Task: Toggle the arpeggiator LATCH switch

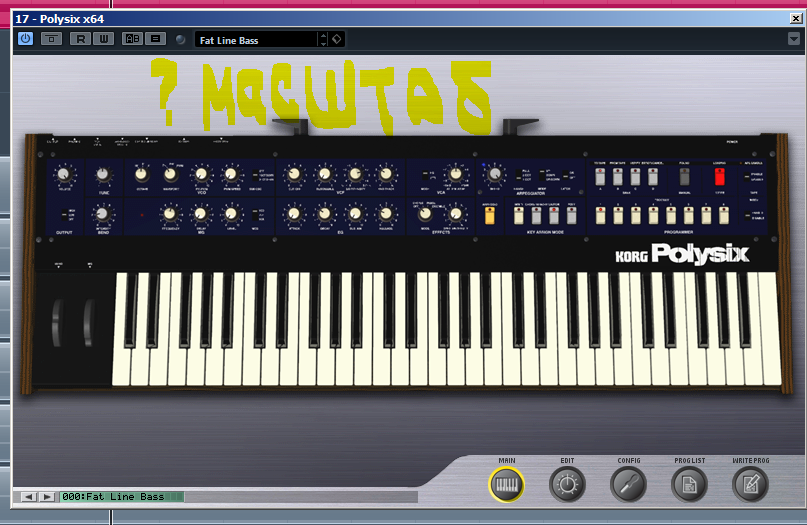Action: click(565, 175)
